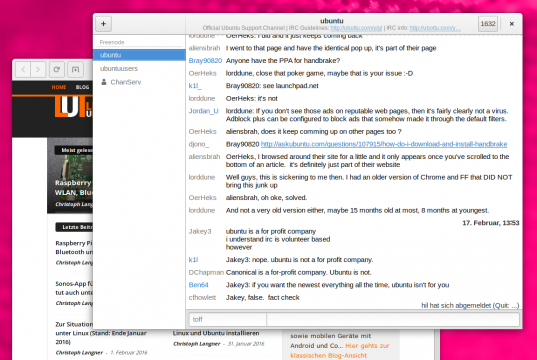The image size is (537, 360).
Task: Open 'Hier gehts zur klassischen Blog-Ansicht' link
Action: (339, 351)
